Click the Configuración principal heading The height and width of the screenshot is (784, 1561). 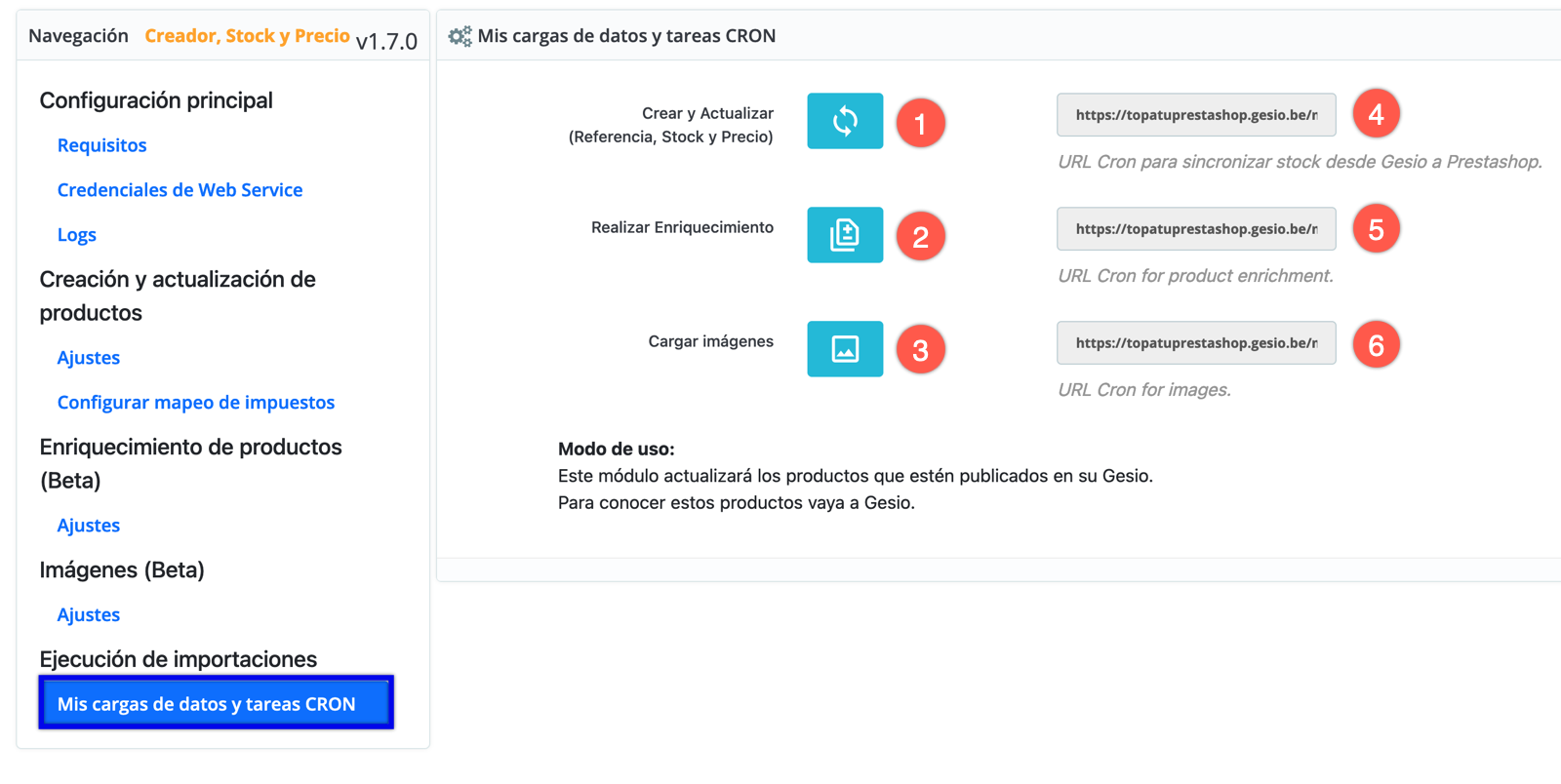[156, 100]
